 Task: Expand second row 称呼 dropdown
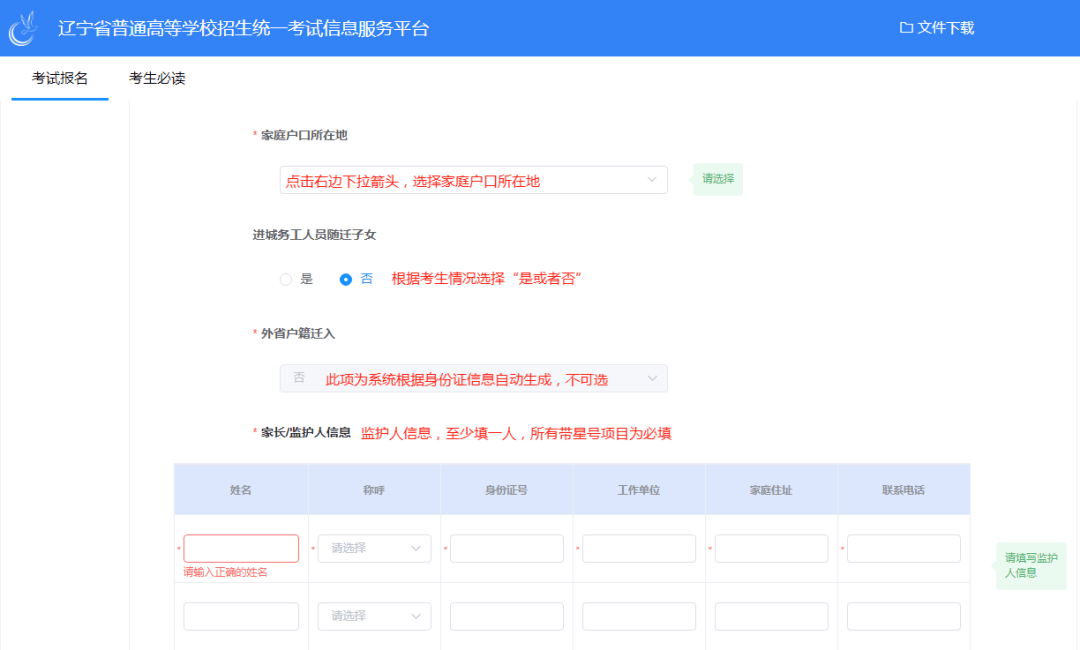tap(374, 616)
